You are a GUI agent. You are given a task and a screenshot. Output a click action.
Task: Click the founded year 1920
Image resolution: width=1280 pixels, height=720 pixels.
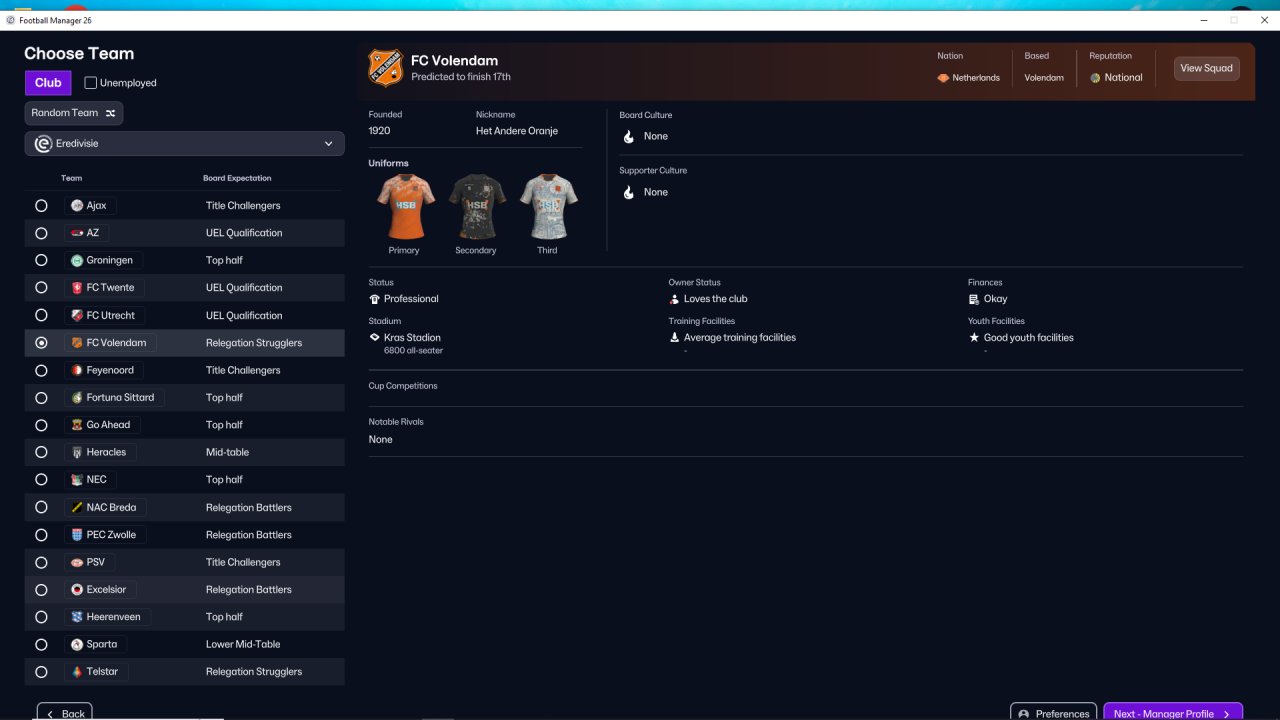point(379,131)
